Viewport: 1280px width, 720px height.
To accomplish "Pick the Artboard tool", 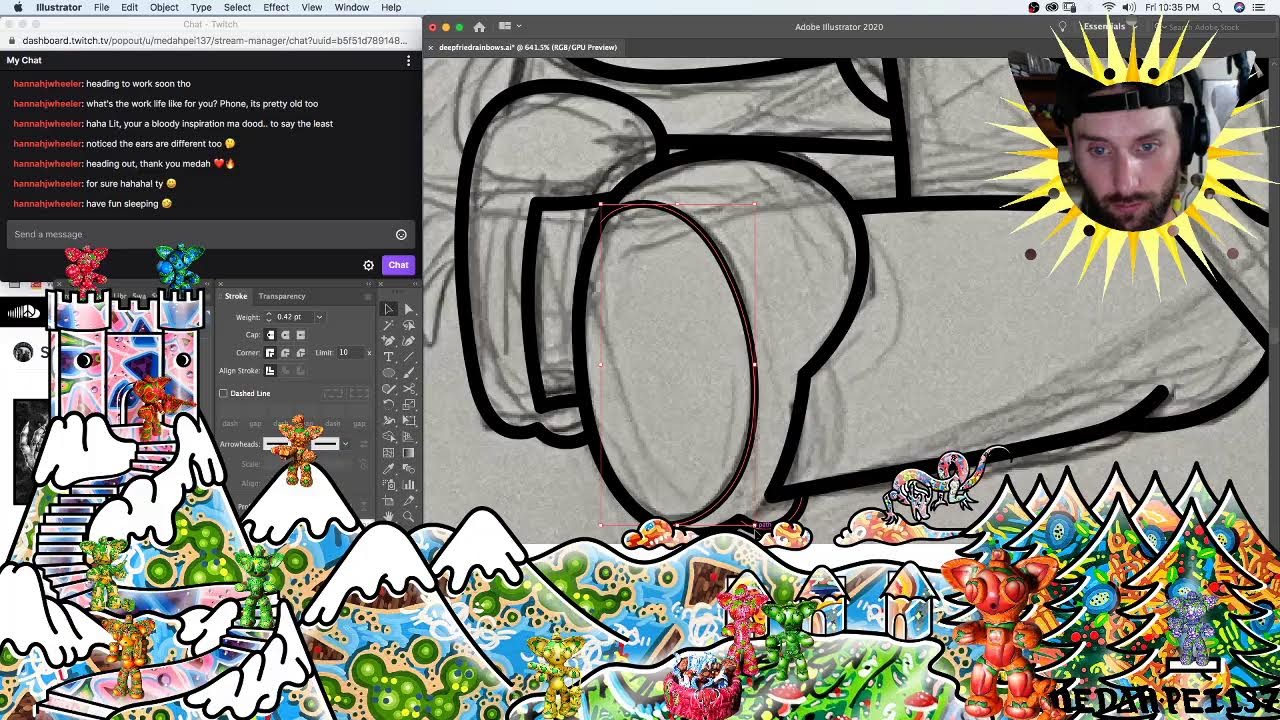I will (x=389, y=500).
